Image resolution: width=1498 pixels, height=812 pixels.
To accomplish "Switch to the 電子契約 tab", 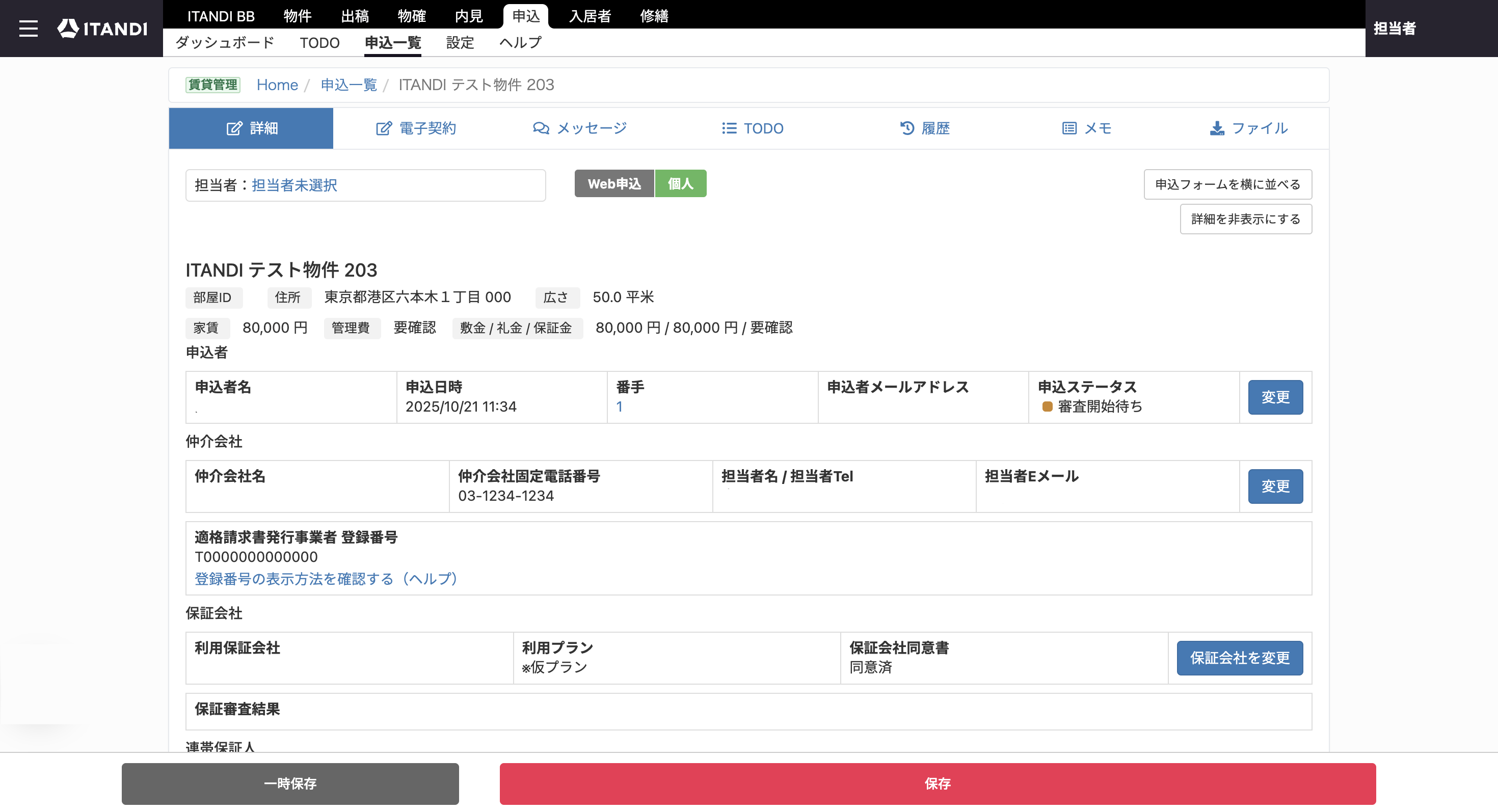I will [x=416, y=128].
